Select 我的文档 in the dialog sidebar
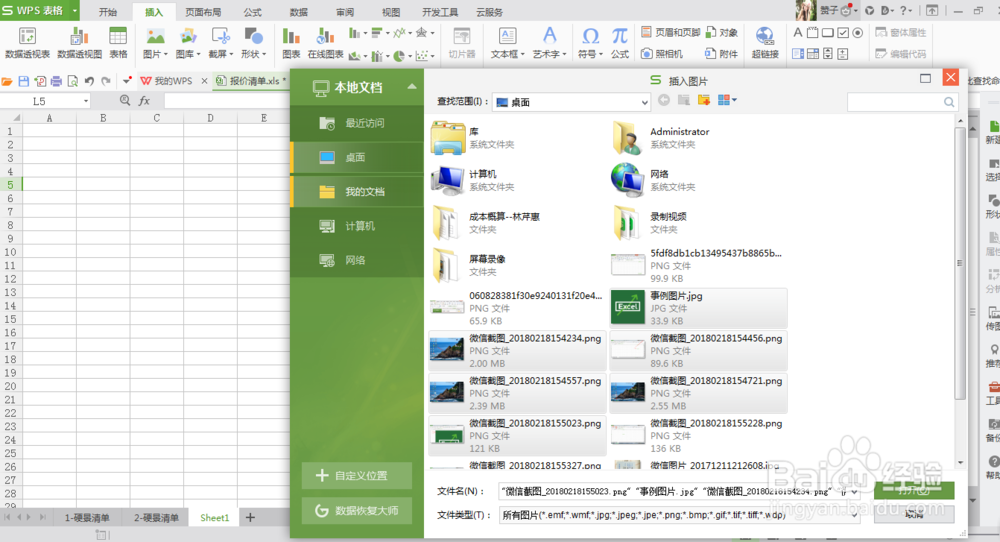1000x542 pixels. (x=357, y=191)
